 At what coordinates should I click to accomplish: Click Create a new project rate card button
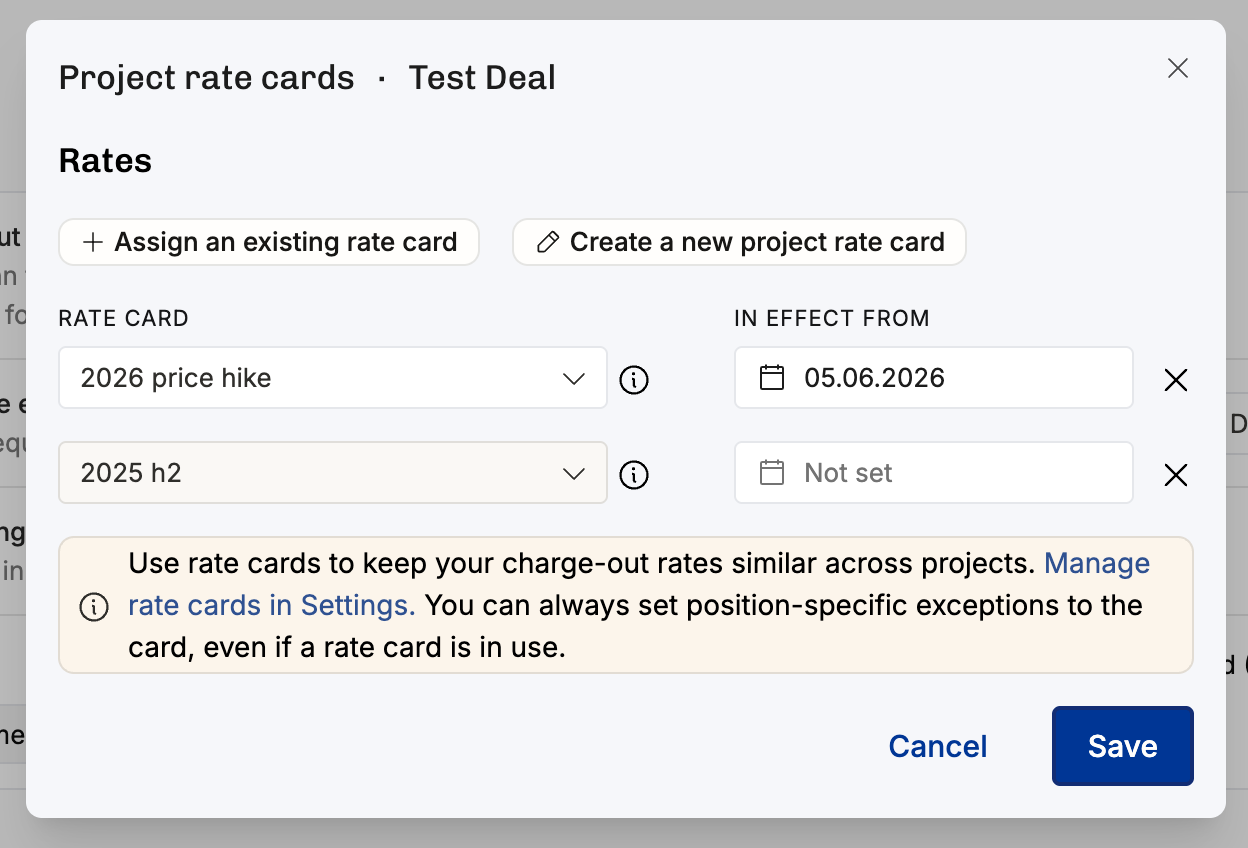pyautogui.click(x=739, y=242)
